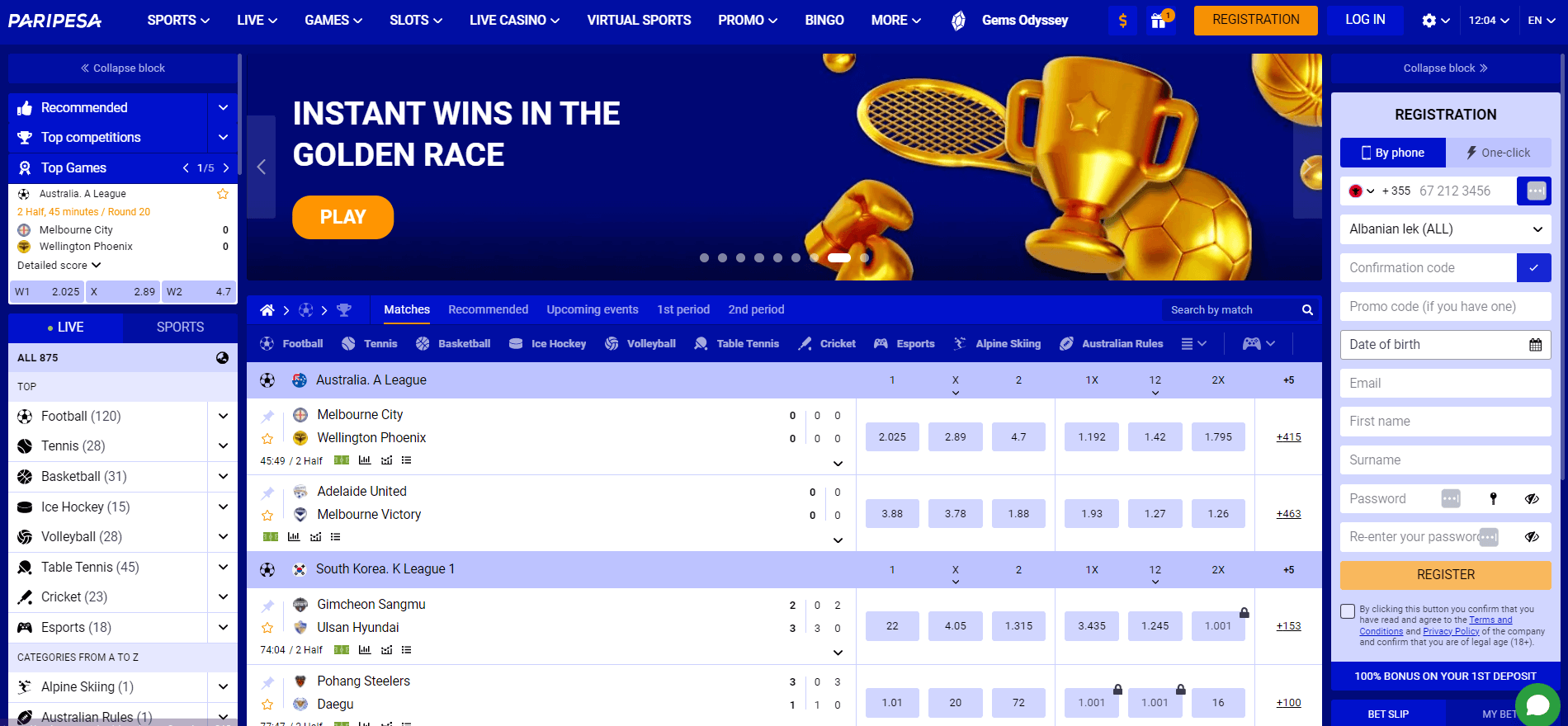Viewport: 1568px width, 726px height.
Task: Open country code flag dropdown
Action: coord(1361,191)
